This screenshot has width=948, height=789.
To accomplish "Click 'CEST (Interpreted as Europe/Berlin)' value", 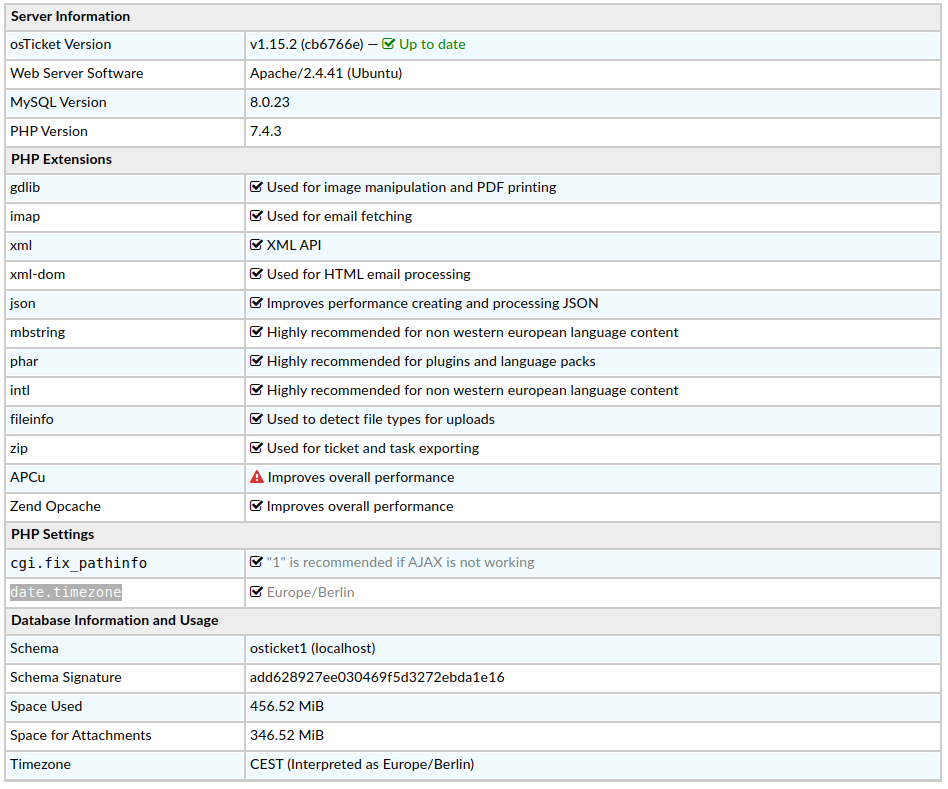I will coord(362,765).
